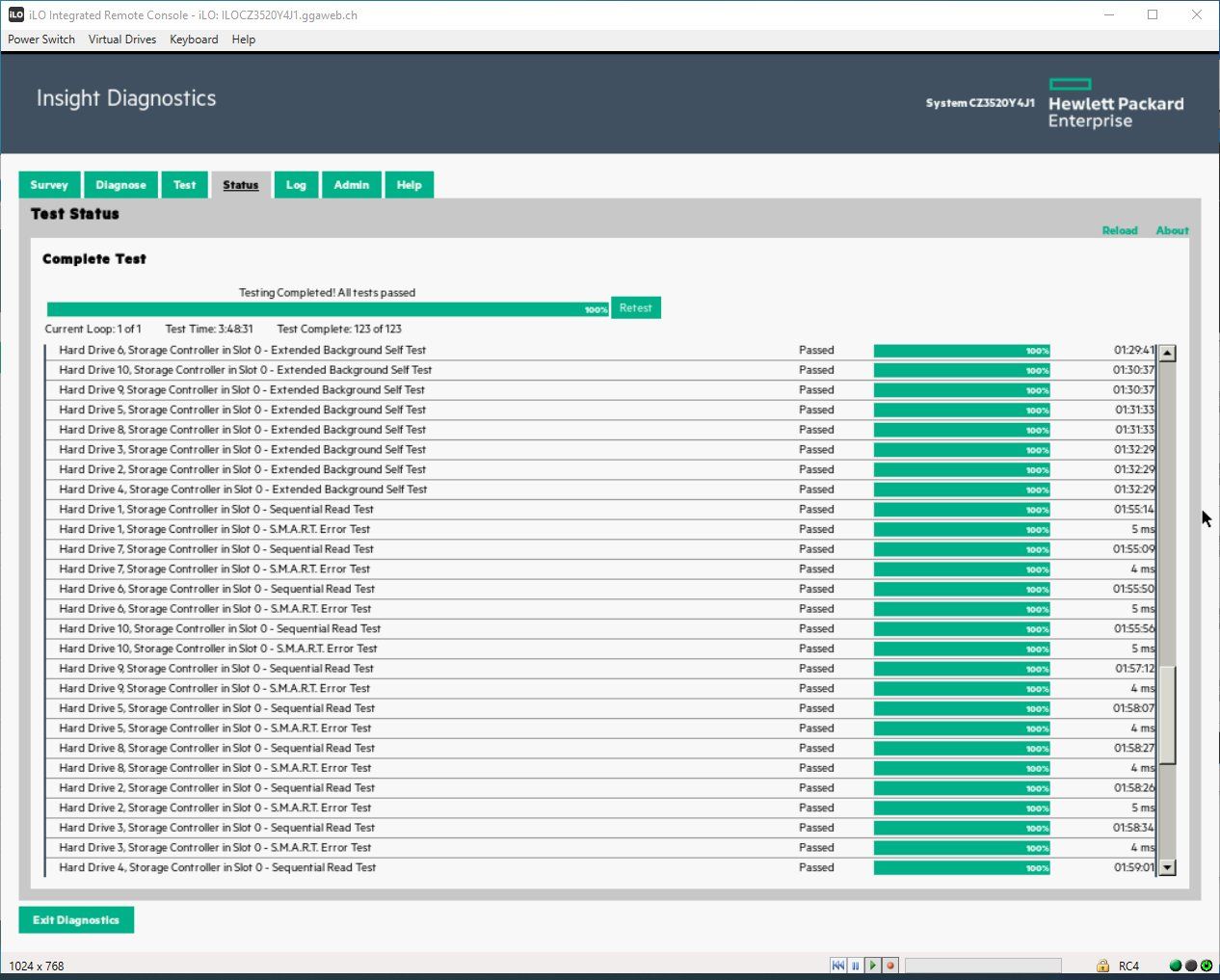The image size is (1220, 980).
Task: Click the padlock encryption icon
Action: pyautogui.click(x=1102, y=966)
